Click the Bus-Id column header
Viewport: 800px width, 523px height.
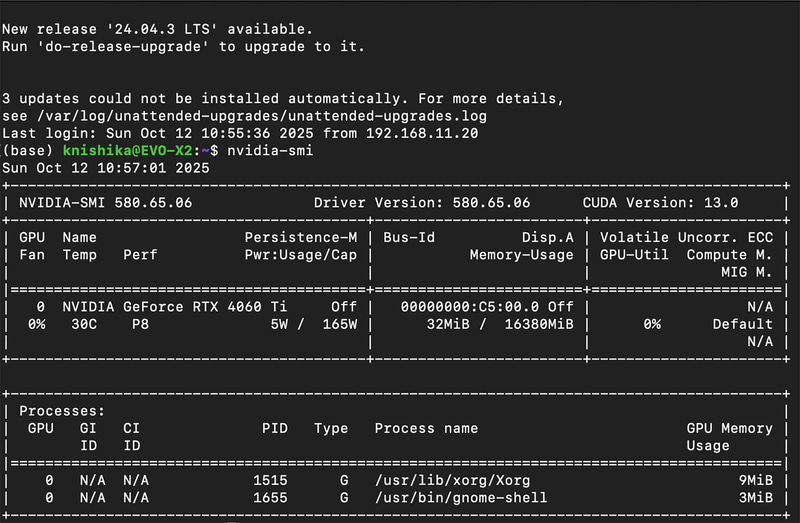409,237
